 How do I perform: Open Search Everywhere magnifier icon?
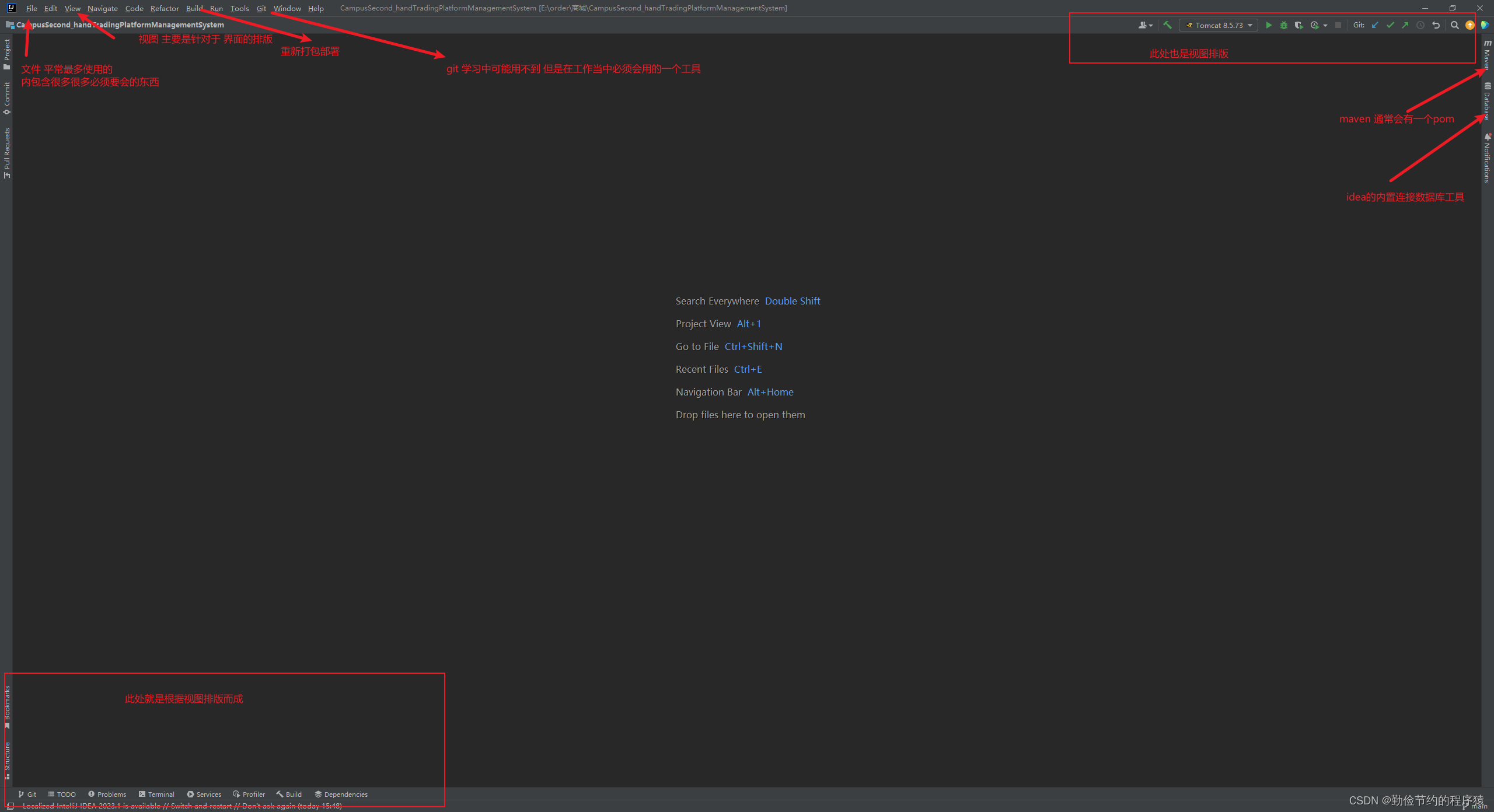pyautogui.click(x=1454, y=25)
